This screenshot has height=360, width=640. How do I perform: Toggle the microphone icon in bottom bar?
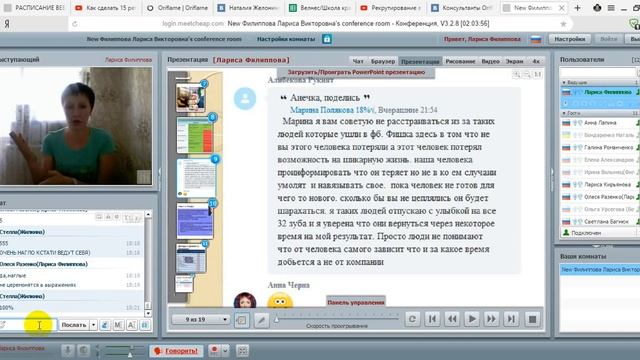pyautogui.click(x=68, y=351)
